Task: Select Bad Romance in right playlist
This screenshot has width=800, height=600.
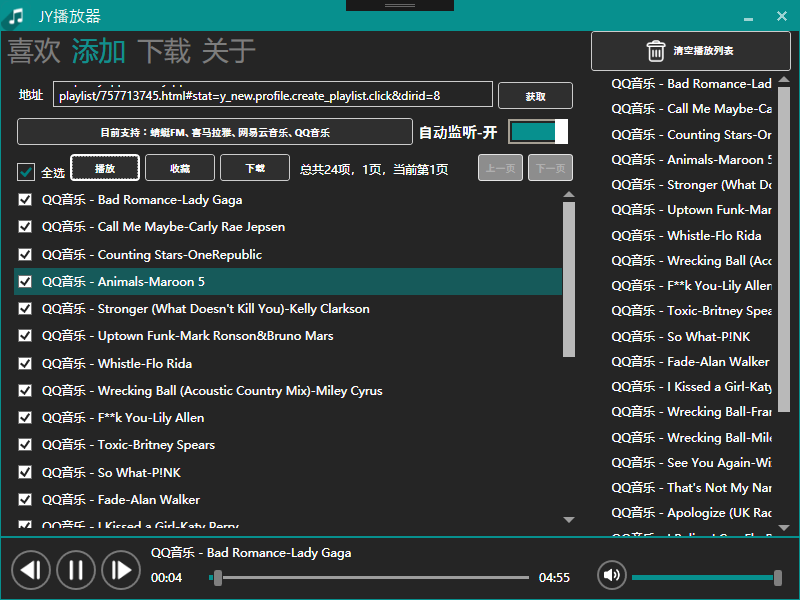Action: point(691,84)
